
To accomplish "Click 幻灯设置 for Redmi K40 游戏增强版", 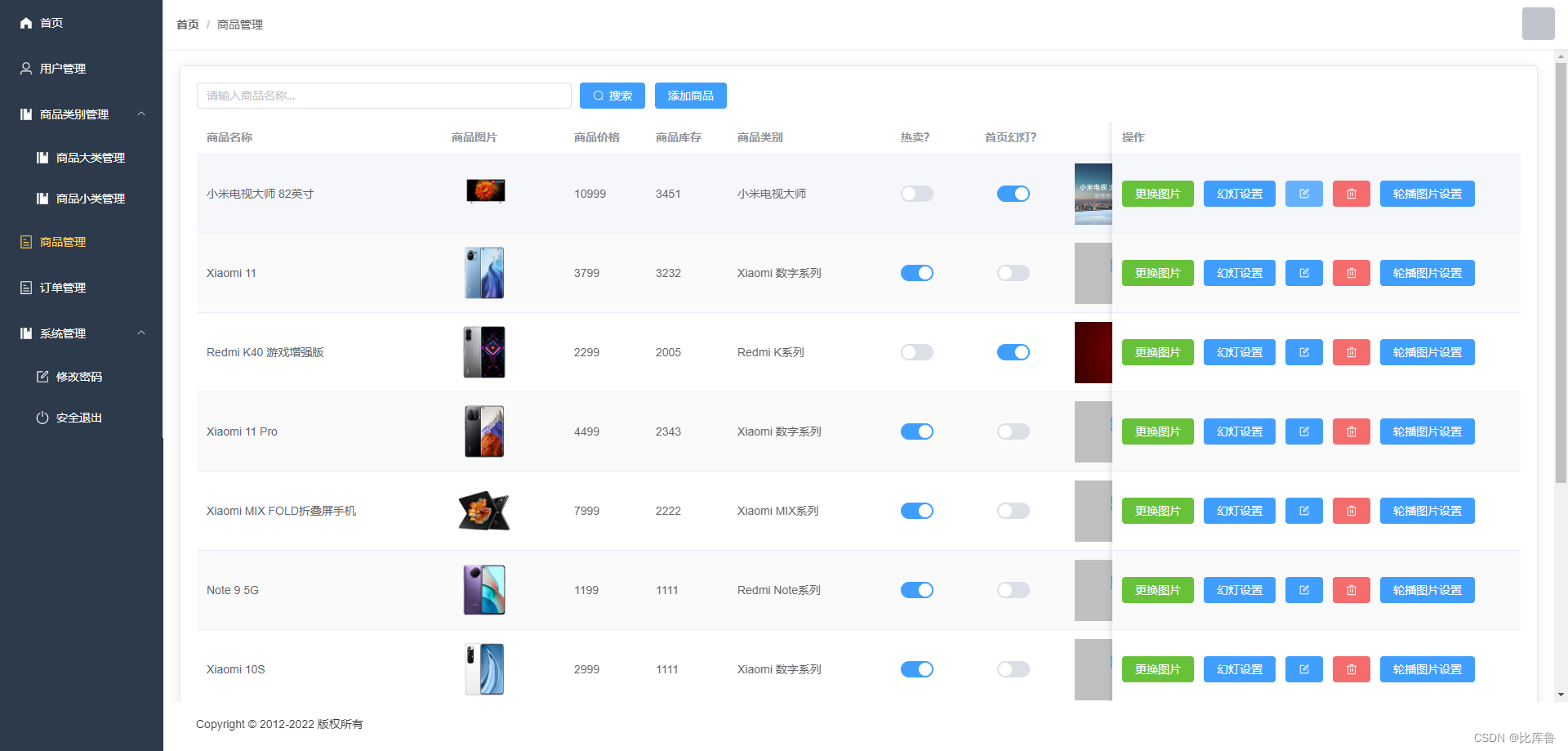I will pos(1240,352).
